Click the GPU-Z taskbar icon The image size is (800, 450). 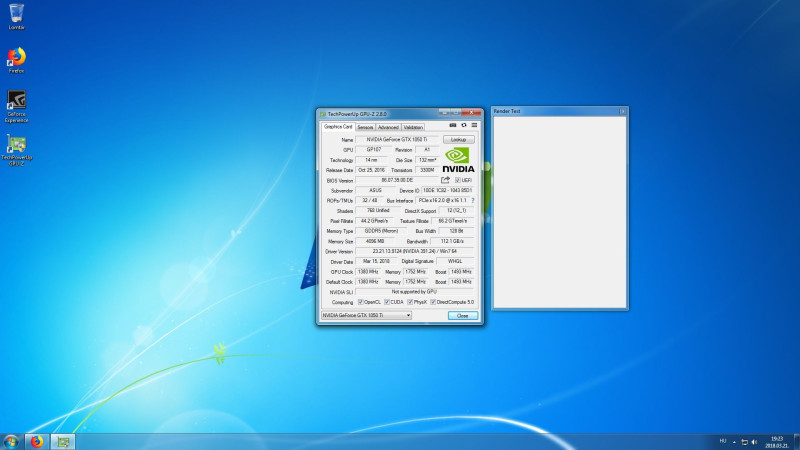(63, 442)
